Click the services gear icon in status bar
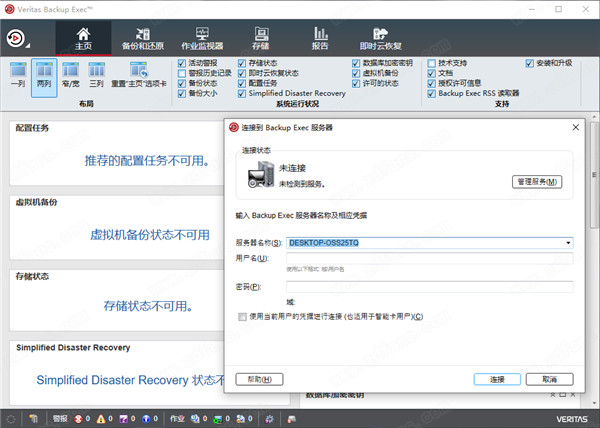The width and height of the screenshot is (600, 428). coord(269,419)
